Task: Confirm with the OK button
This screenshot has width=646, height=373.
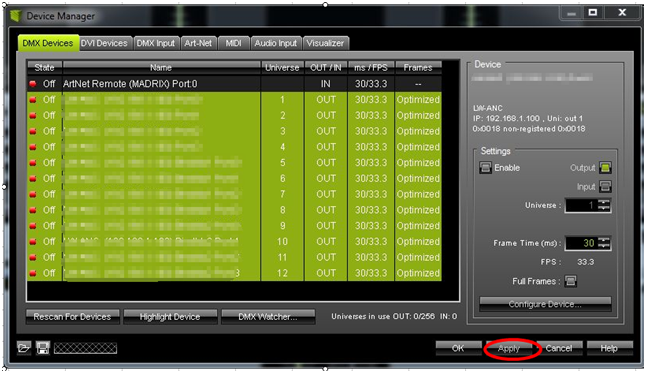Action: coord(458,348)
